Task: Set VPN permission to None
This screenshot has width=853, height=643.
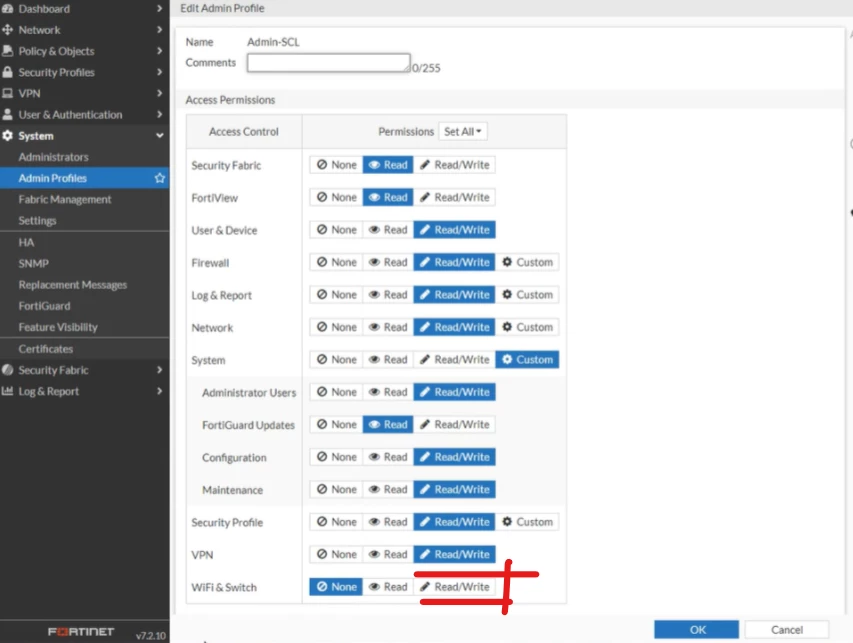Action: [336, 554]
